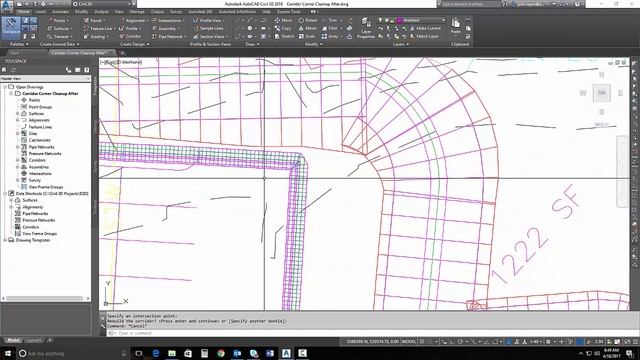This screenshot has width=640, height=360.
Task: Open the Toolspace palette button
Action: [x=11, y=28]
